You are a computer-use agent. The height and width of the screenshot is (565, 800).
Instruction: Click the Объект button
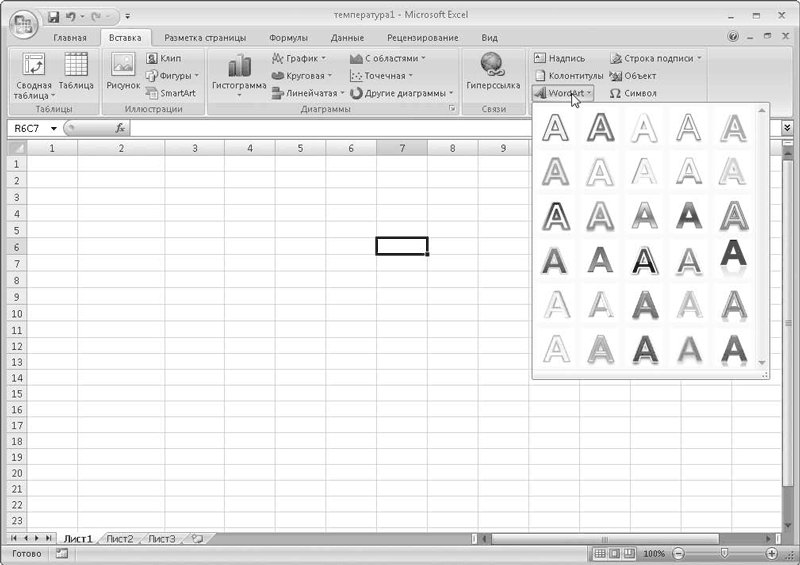click(x=633, y=76)
